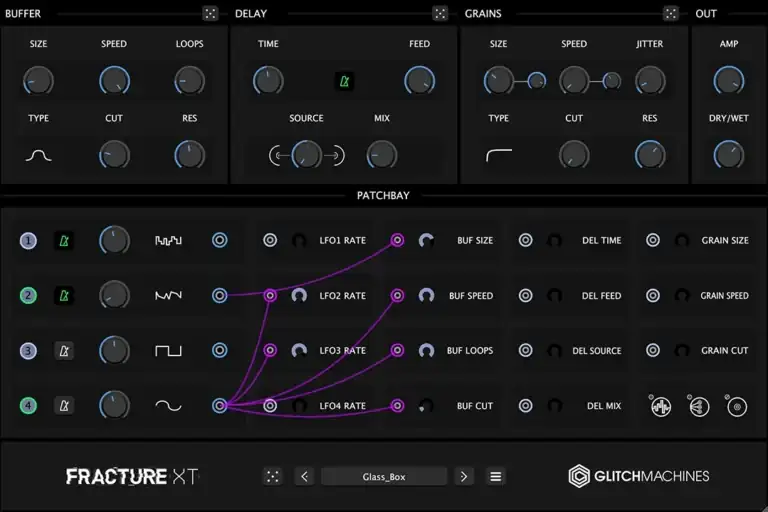Click the waveform icon in patchbay corner

tap(661, 407)
